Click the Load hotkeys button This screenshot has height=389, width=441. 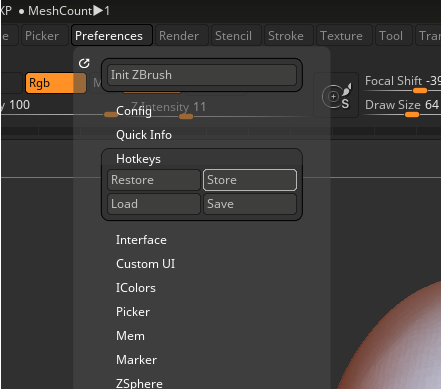pos(154,204)
